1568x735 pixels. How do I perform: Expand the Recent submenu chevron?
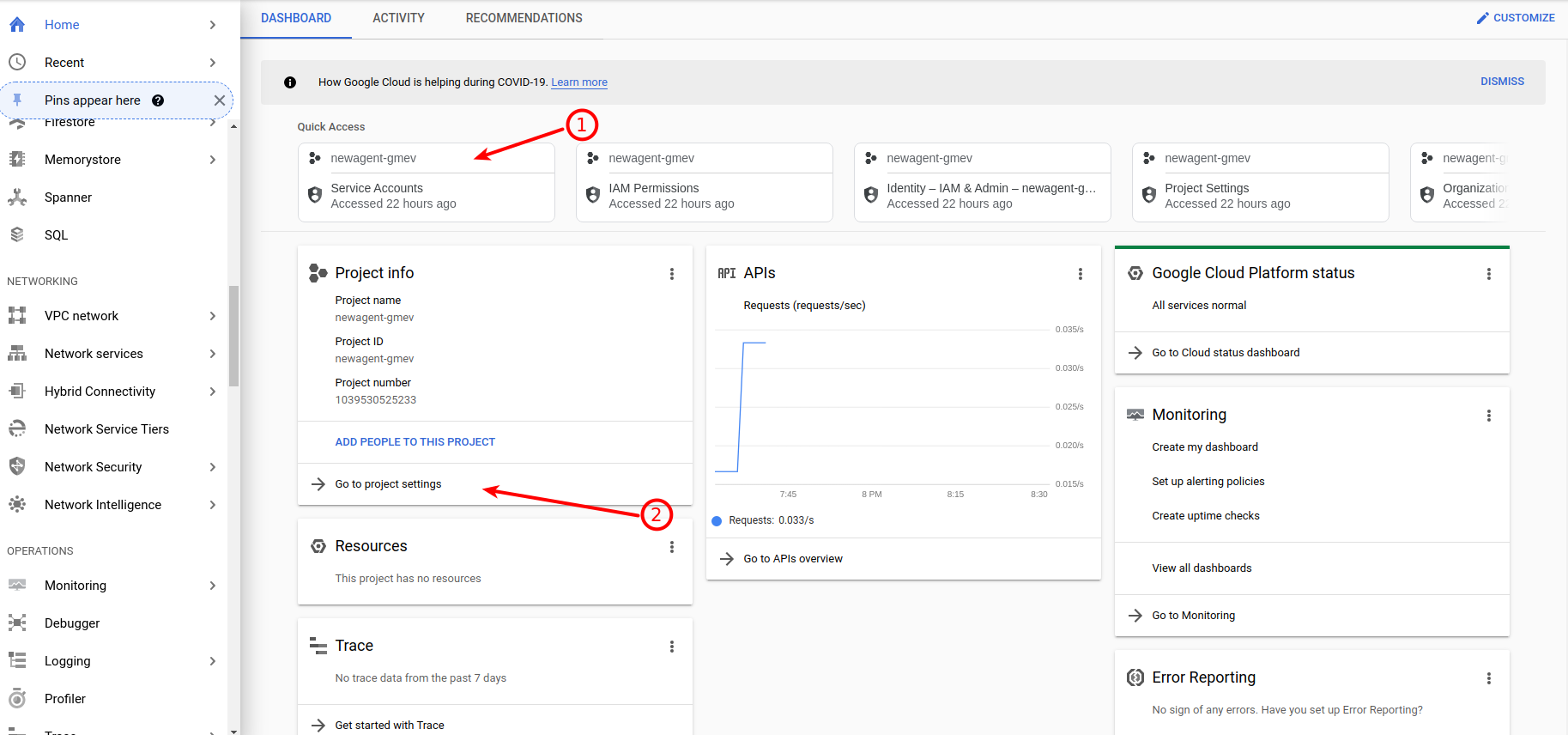tap(213, 63)
